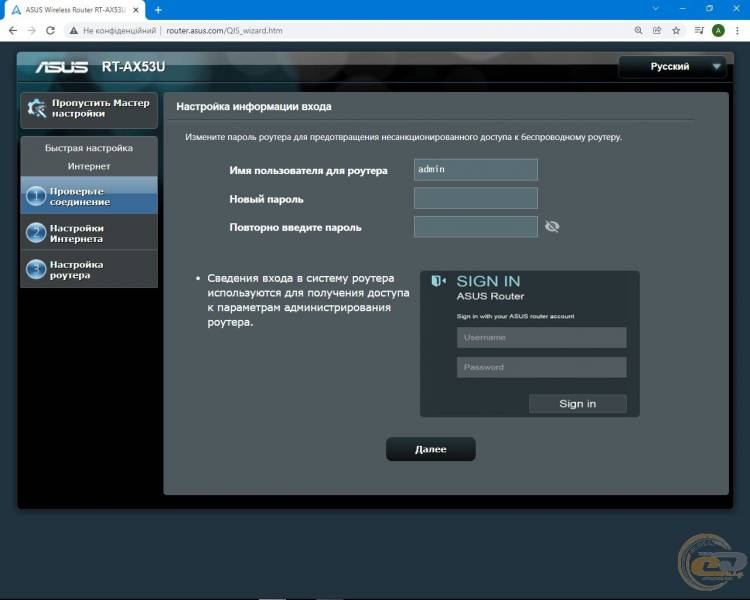Screen dimensions: 750x600
Task: Close the ASUS Wireless Router tab
Action: pyautogui.click(x=136, y=10)
